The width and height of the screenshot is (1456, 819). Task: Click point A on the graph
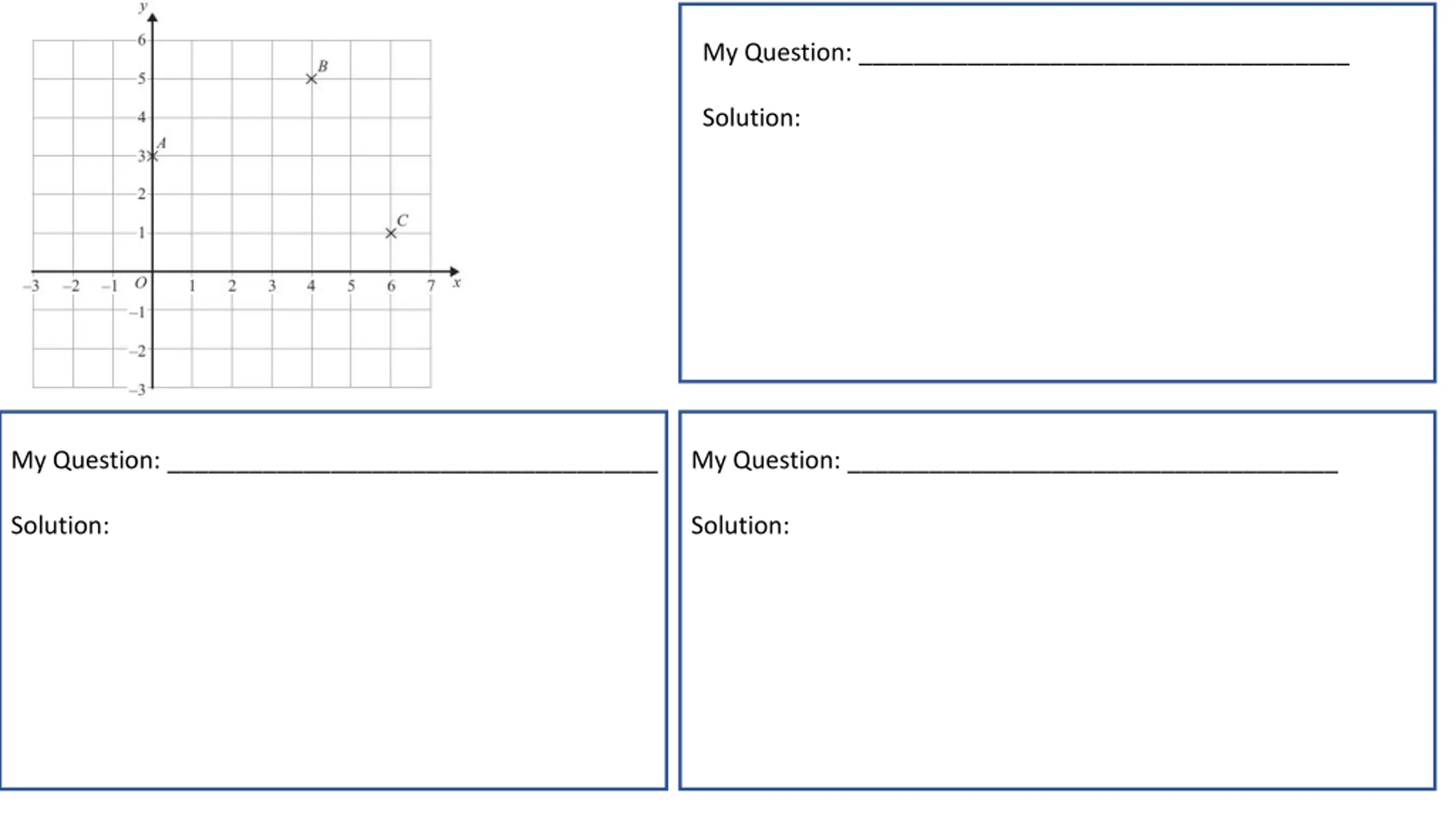(152, 156)
